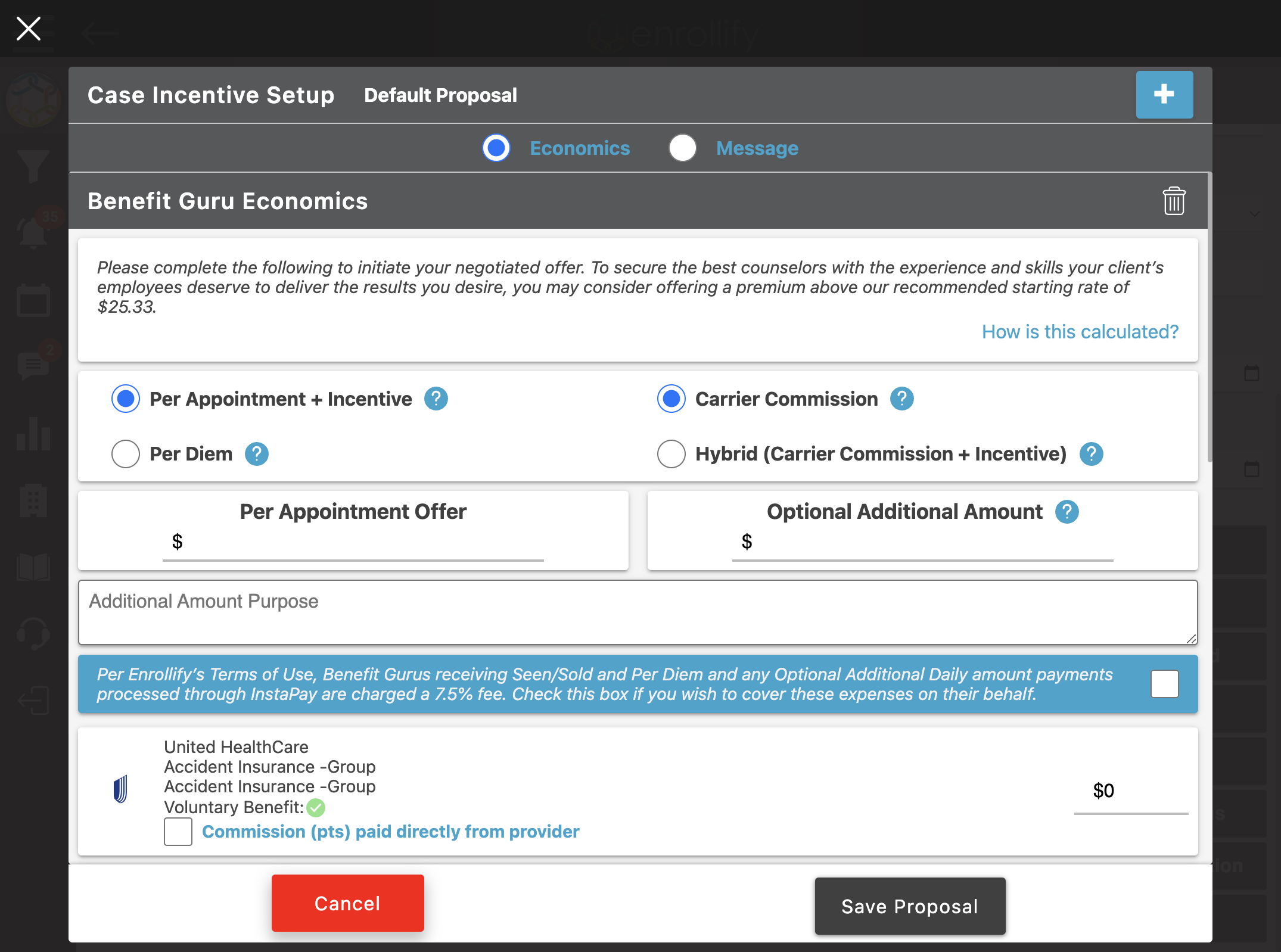Select the Per Diem radio option
1281x952 pixels.
[x=126, y=454]
